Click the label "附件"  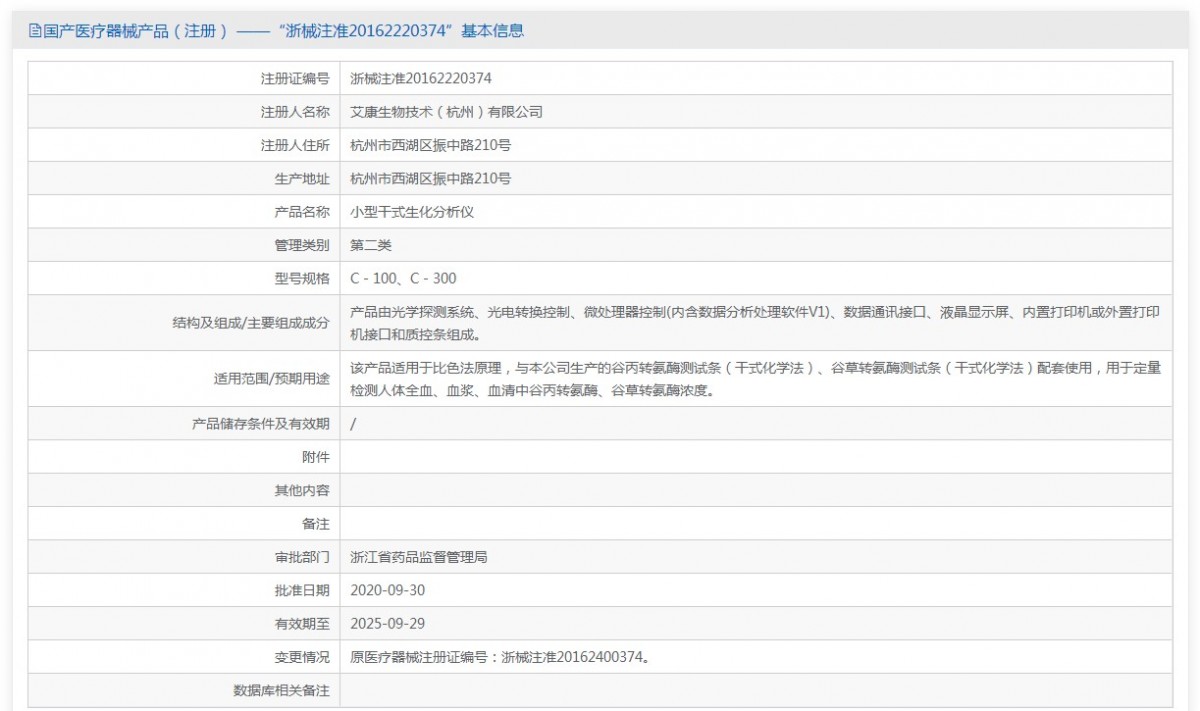point(315,457)
